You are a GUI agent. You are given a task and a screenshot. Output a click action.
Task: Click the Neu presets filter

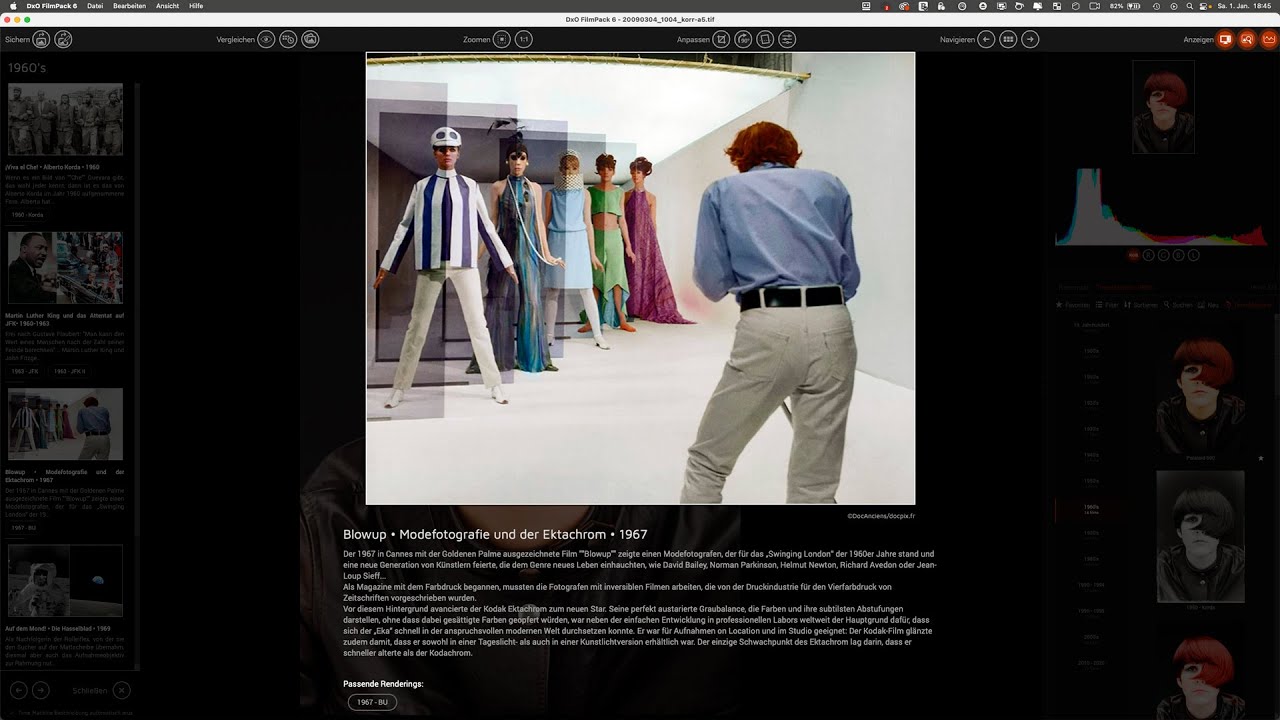click(x=1209, y=304)
